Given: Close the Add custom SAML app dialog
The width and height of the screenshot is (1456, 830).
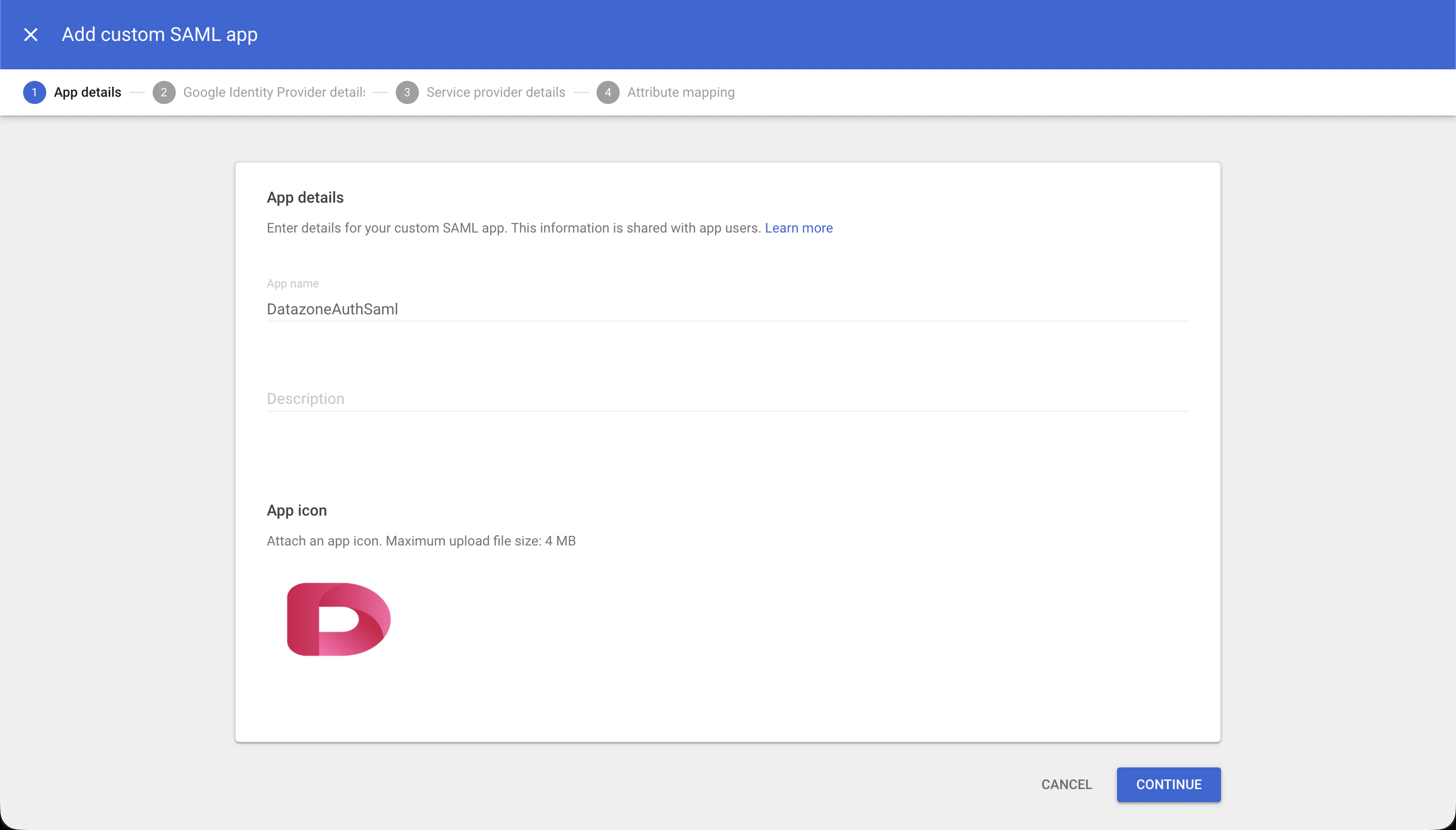Looking at the screenshot, I should click(x=31, y=34).
